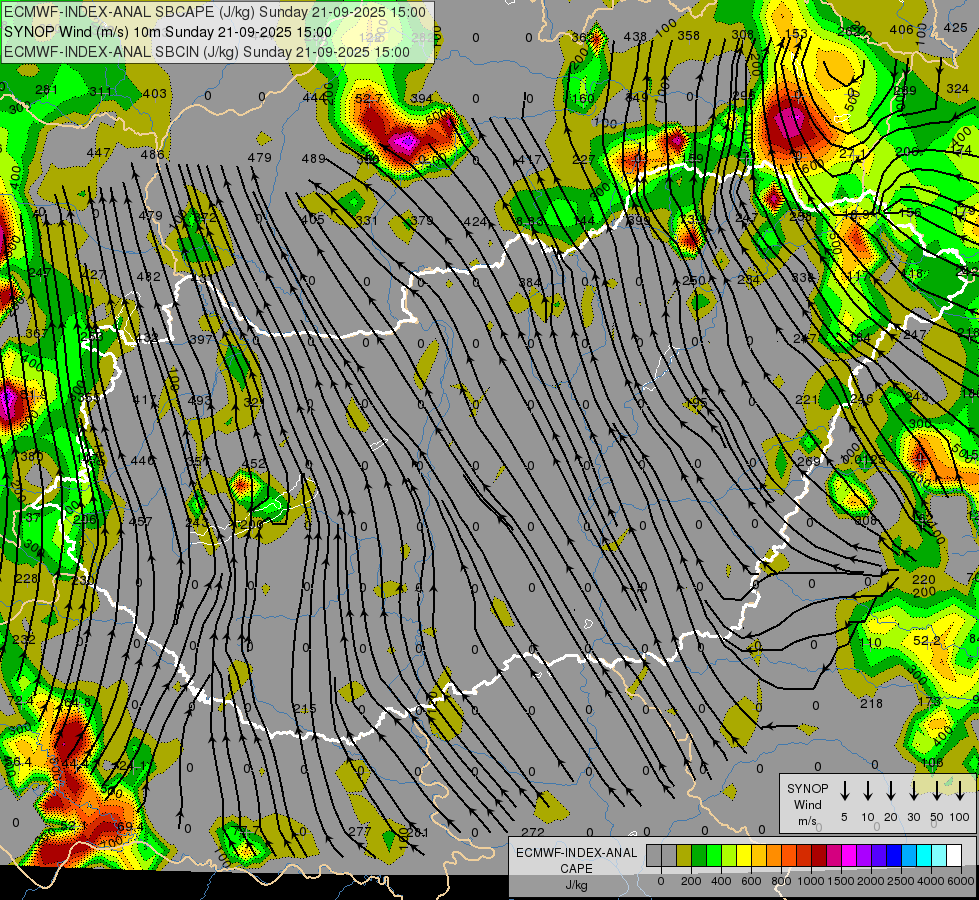The image size is (979, 900).
Task: Pick the dark green CAPE legend swatch
Action: 699,856
